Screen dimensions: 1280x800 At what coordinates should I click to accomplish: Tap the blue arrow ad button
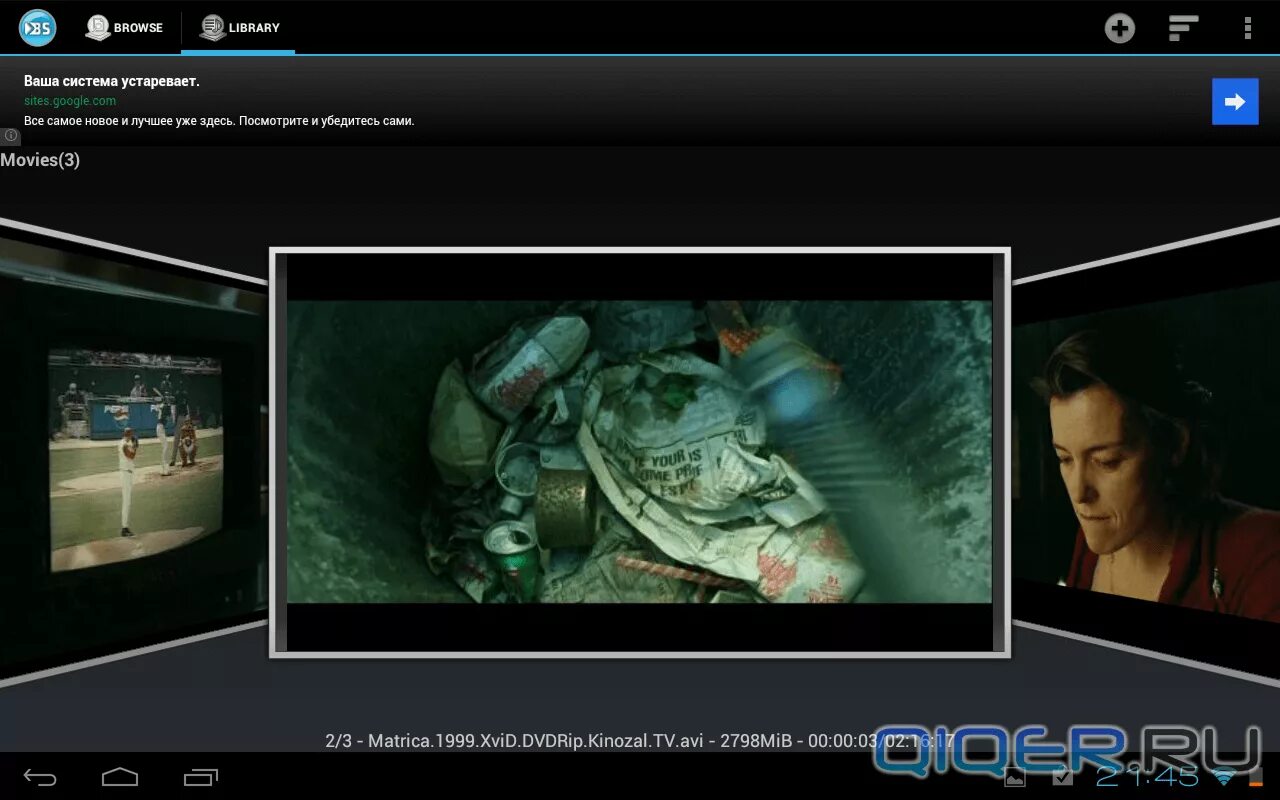(x=1235, y=101)
